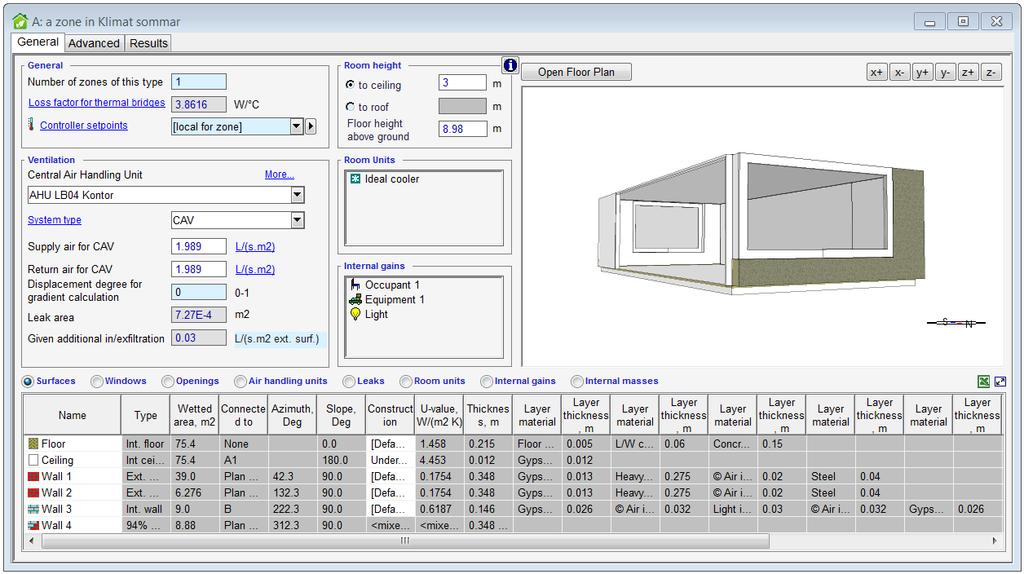This screenshot has height=574, width=1024.
Task: Click the compass indicator in 3D view
Action: (x=957, y=323)
